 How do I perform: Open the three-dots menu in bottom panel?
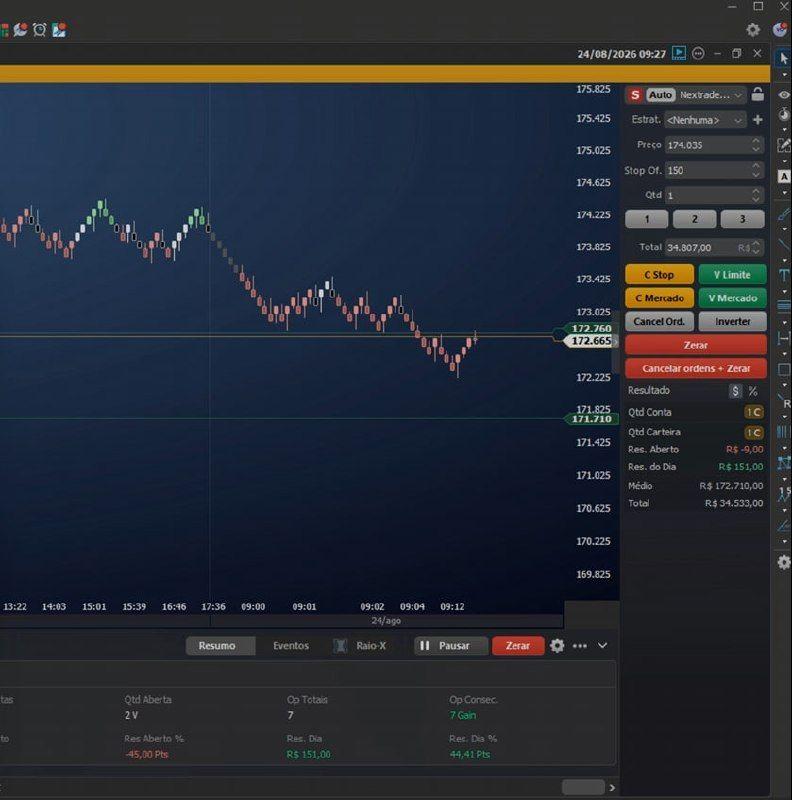tap(580, 646)
